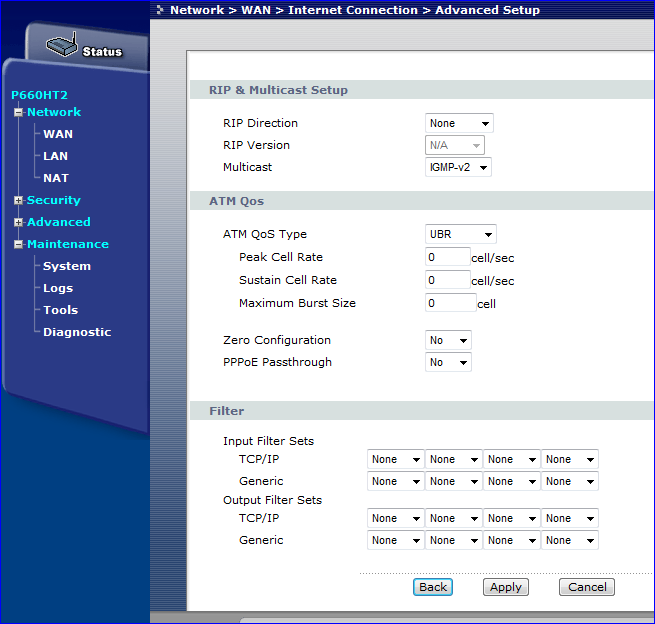Open the NAT menu item
This screenshot has width=655, height=624.
click(x=56, y=178)
